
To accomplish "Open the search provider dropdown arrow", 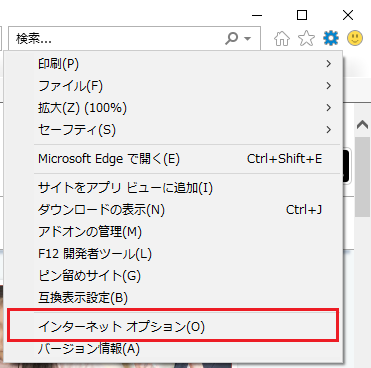I will pyautogui.click(x=247, y=39).
